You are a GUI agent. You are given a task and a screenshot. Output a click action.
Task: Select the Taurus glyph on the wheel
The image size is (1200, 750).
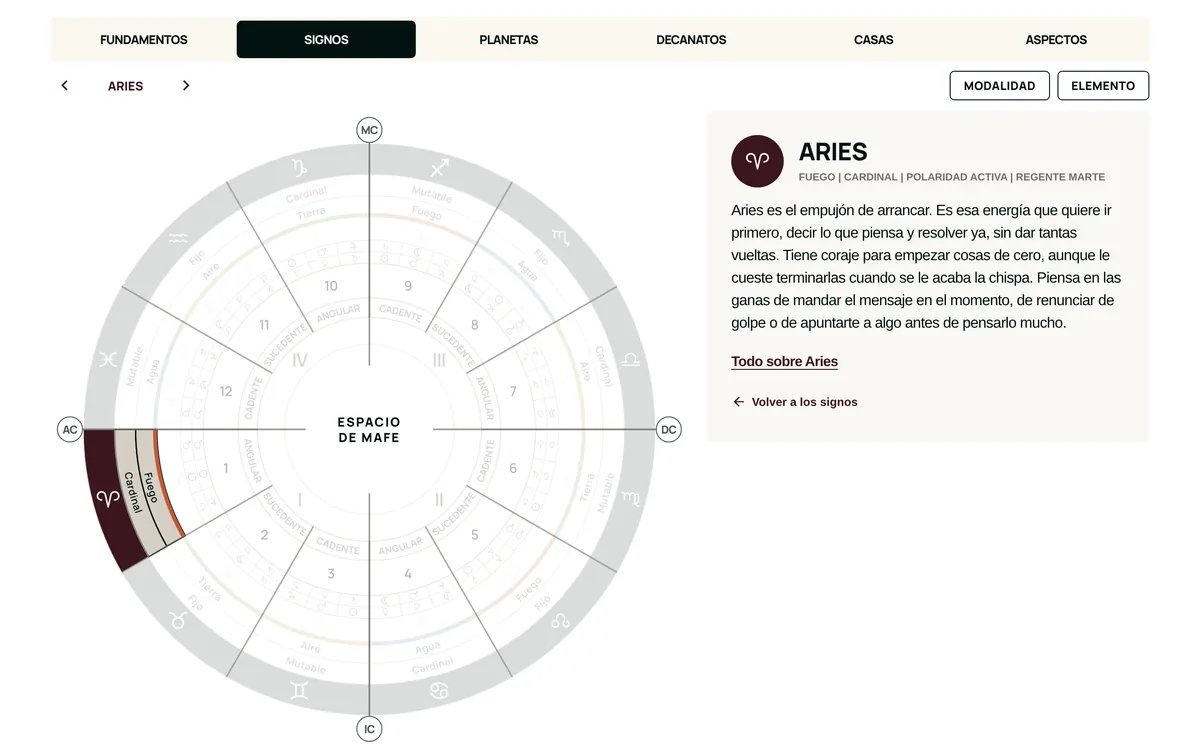point(178,620)
